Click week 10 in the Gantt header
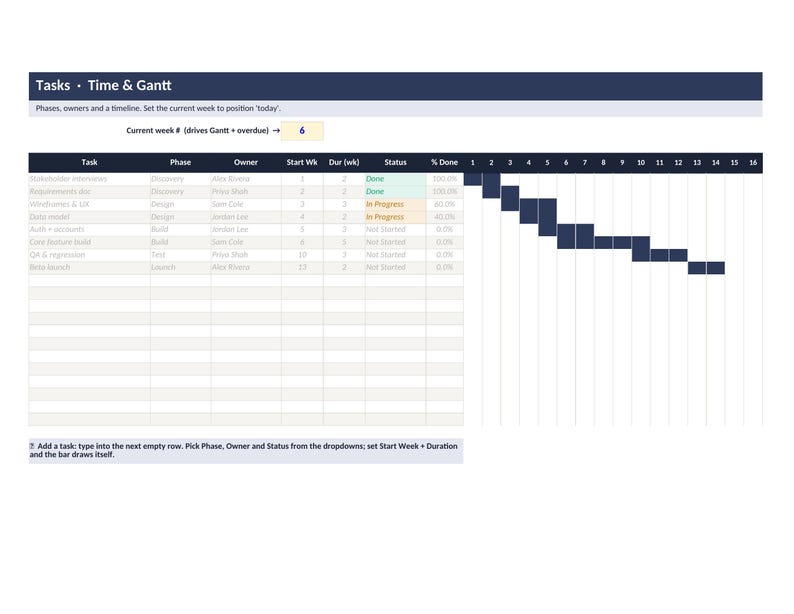The height and width of the screenshot is (614, 794). click(641, 162)
